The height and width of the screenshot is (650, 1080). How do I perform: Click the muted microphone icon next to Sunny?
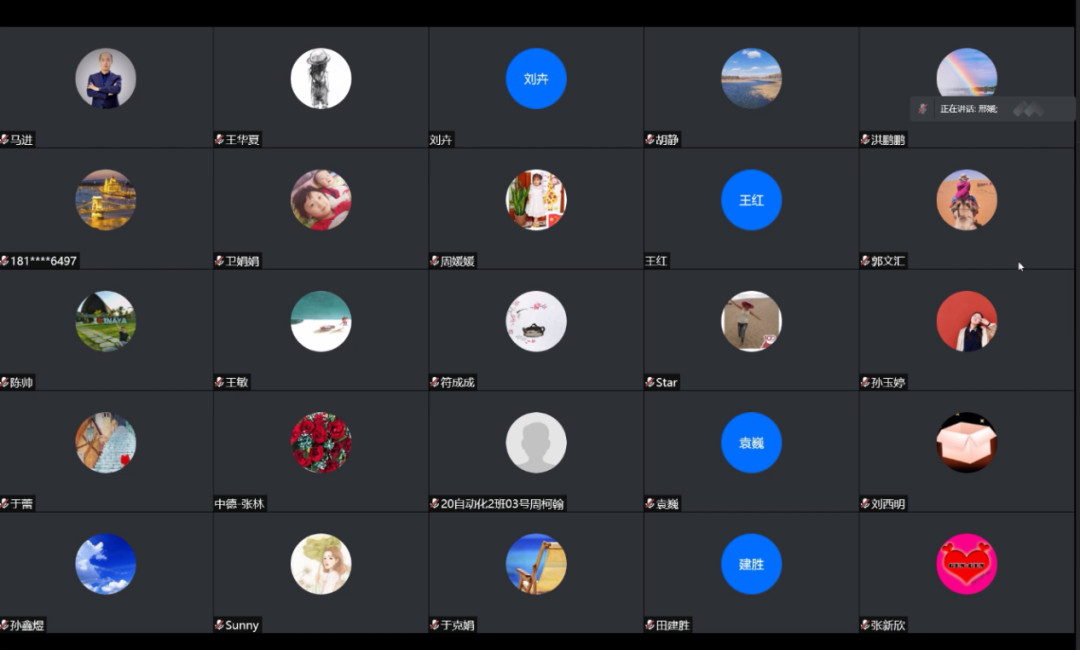[219, 625]
